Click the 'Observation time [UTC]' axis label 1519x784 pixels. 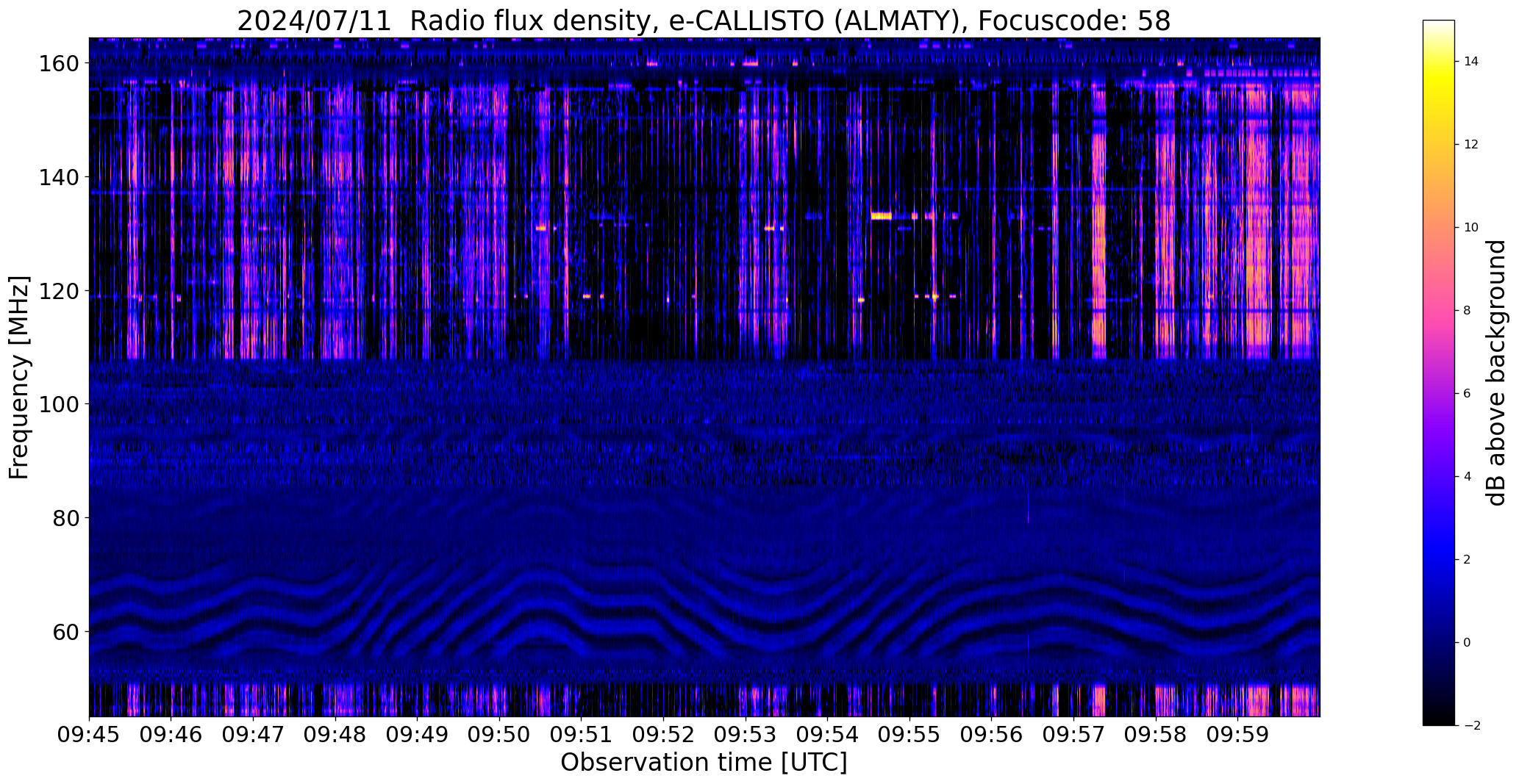pos(704,763)
